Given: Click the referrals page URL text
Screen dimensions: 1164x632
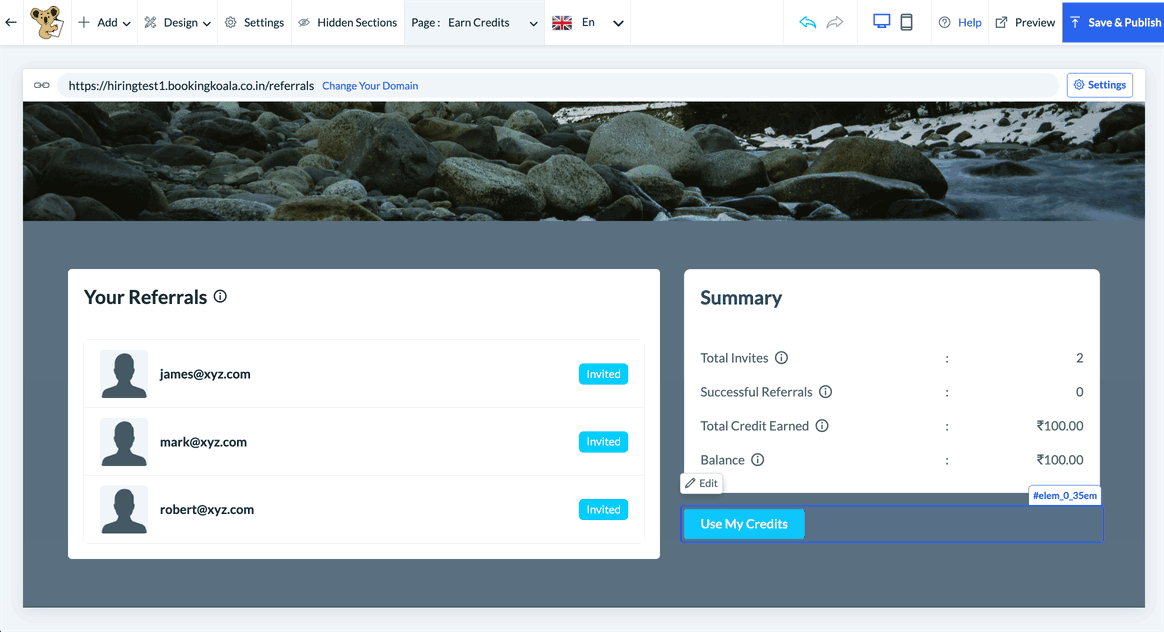Looking at the screenshot, I should click(191, 85).
